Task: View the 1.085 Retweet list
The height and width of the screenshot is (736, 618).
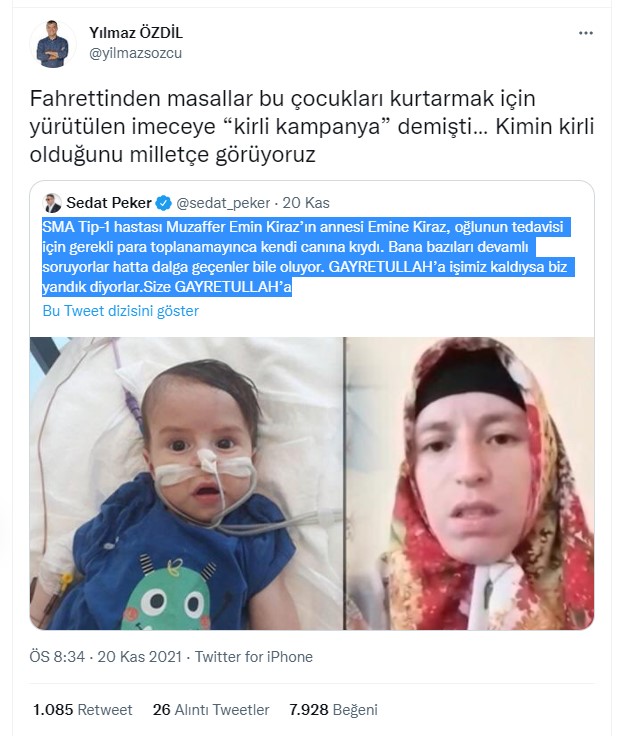Action: point(83,709)
